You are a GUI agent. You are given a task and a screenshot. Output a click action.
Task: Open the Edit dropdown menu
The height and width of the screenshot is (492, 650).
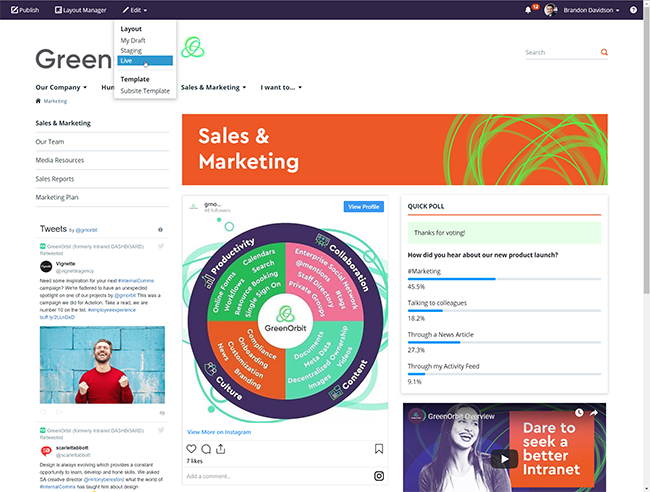coord(135,10)
